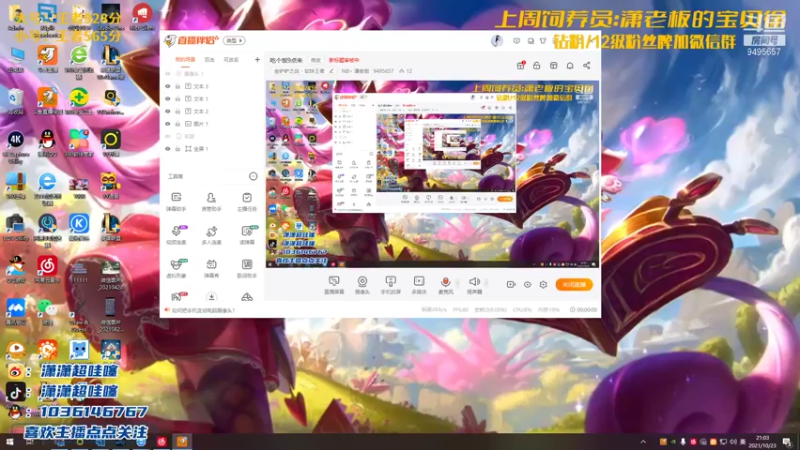The height and width of the screenshot is (450, 800).
Task: Expand microphone volume arrow
Action: tap(458, 282)
